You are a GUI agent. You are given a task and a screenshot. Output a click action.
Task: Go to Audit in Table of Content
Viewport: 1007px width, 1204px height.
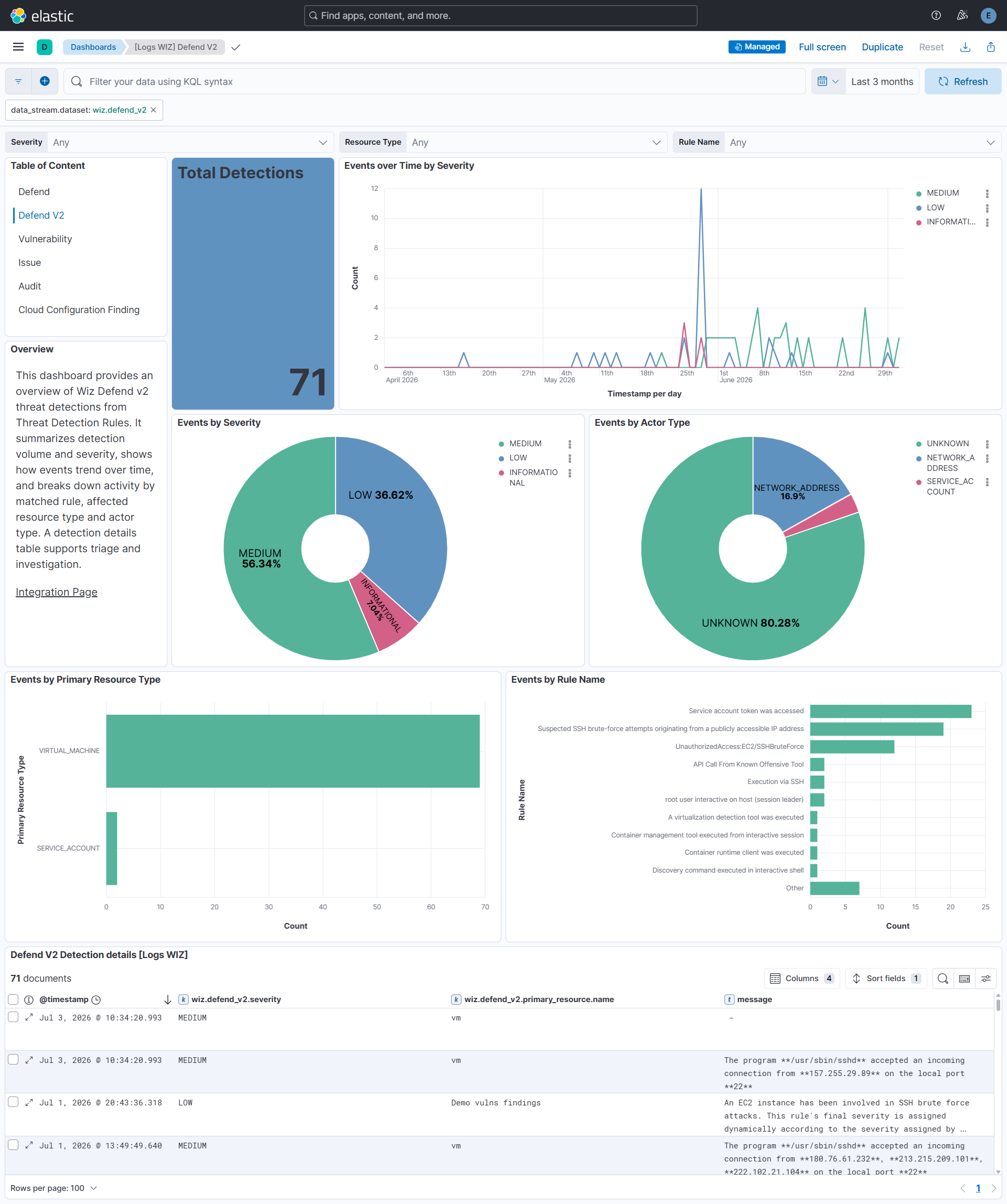click(x=29, y=286)
